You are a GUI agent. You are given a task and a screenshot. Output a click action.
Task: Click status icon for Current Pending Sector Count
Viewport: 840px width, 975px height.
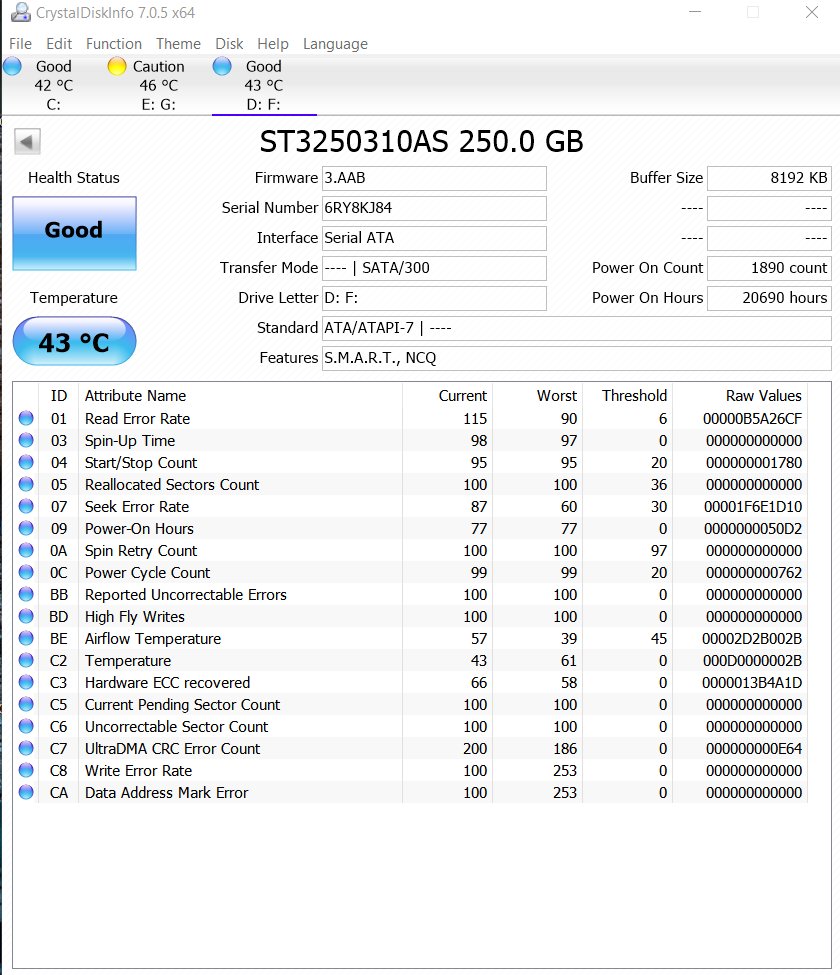pos(26,705)
